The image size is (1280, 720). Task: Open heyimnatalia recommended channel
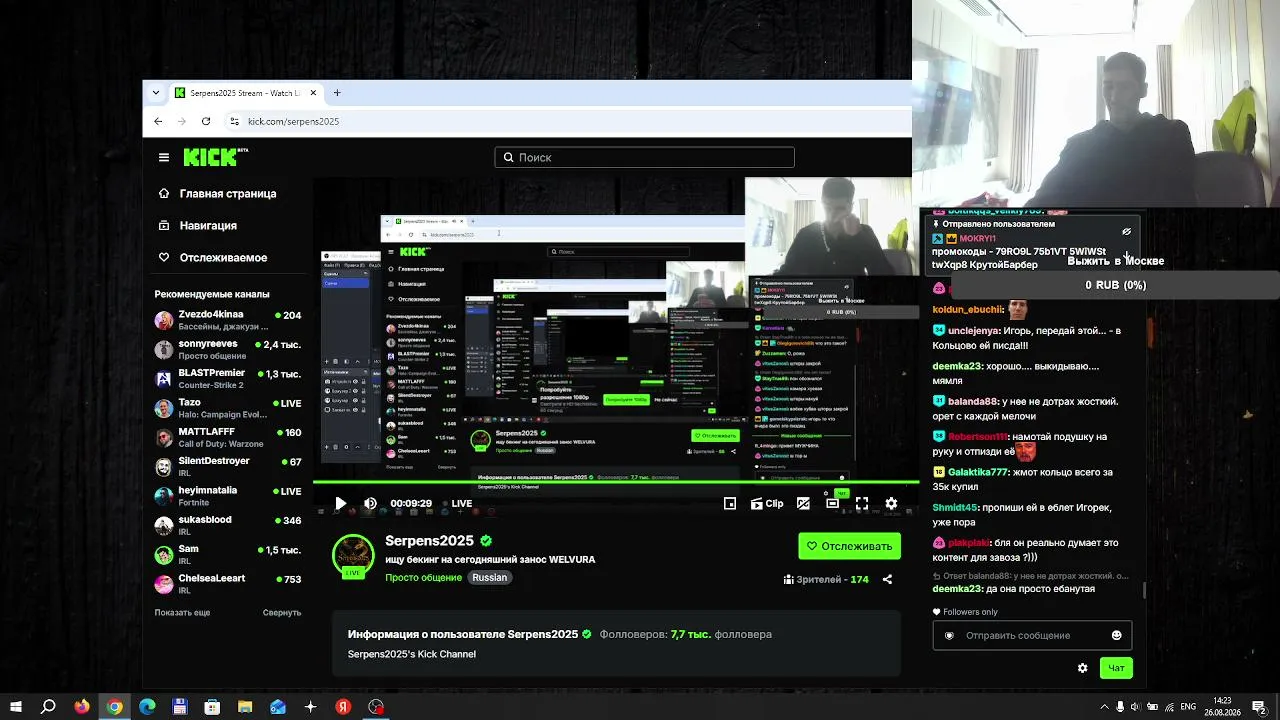point(228,496)
